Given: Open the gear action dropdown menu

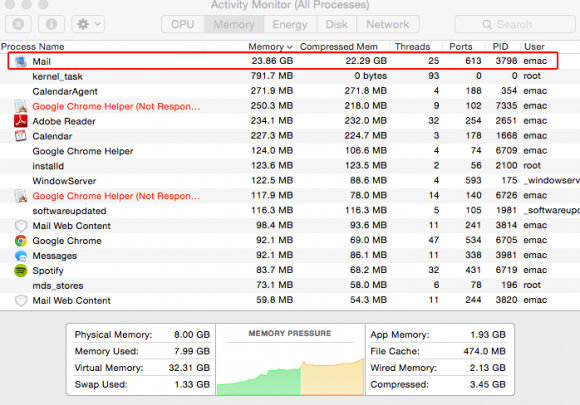Looking at the screenshot, I should coord(88,24).
